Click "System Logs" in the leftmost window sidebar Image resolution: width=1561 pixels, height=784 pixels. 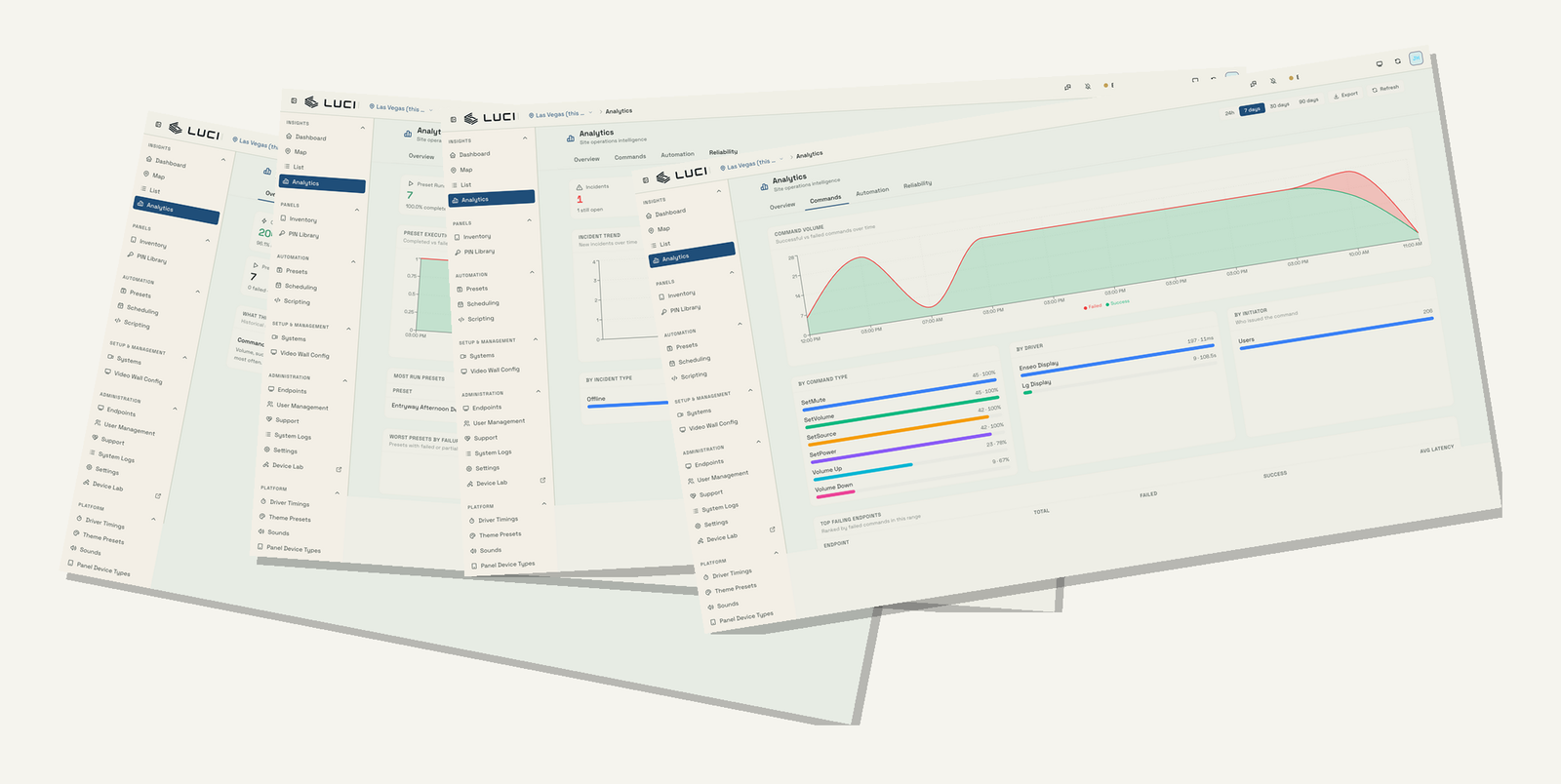coord(116,457)
